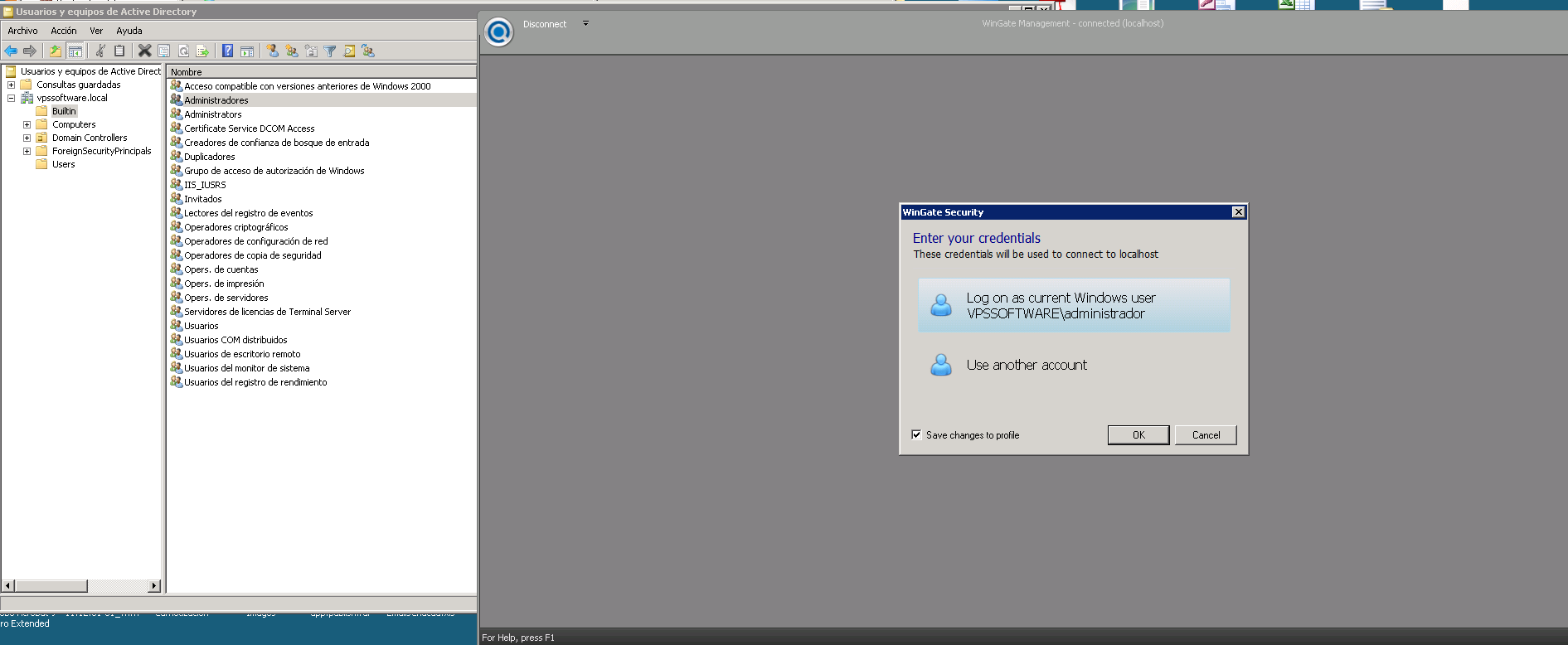
Task: Click the Builtin folder icon in tree
Action: click(41, 111)
